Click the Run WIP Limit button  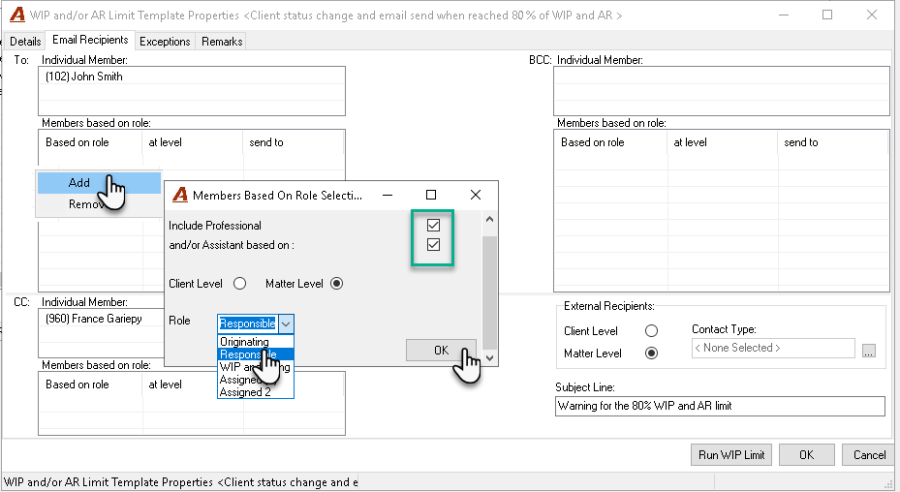pyautogui.click(x=731, y=455)
